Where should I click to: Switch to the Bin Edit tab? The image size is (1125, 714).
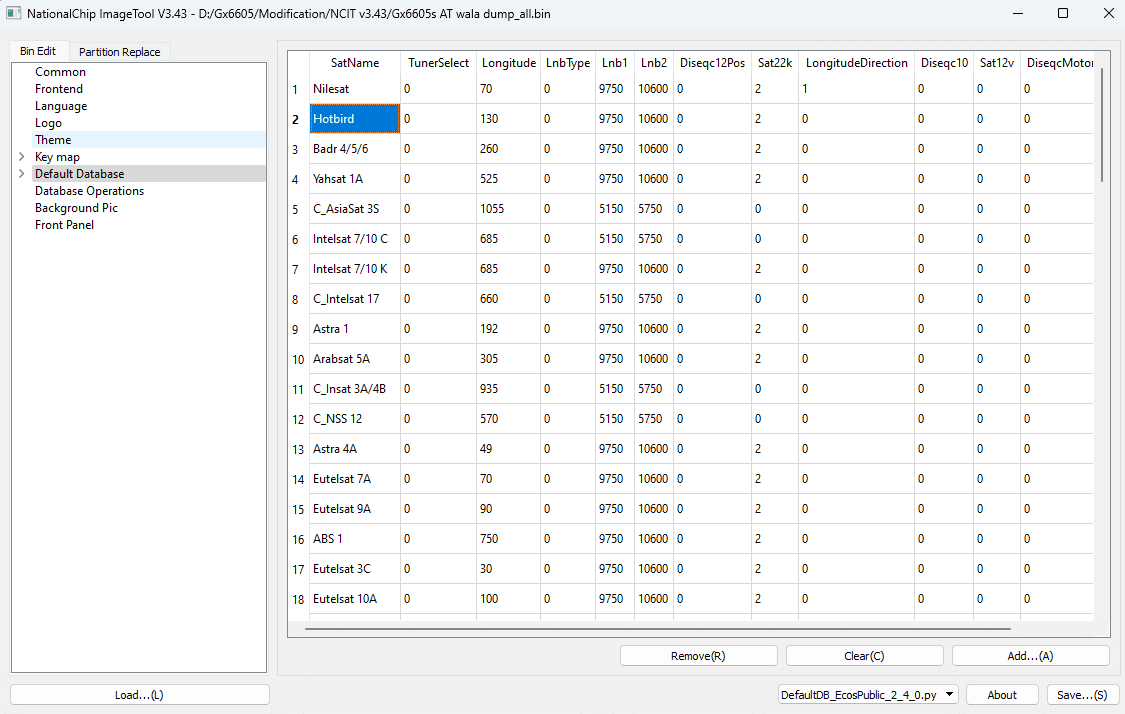[39, 51]
